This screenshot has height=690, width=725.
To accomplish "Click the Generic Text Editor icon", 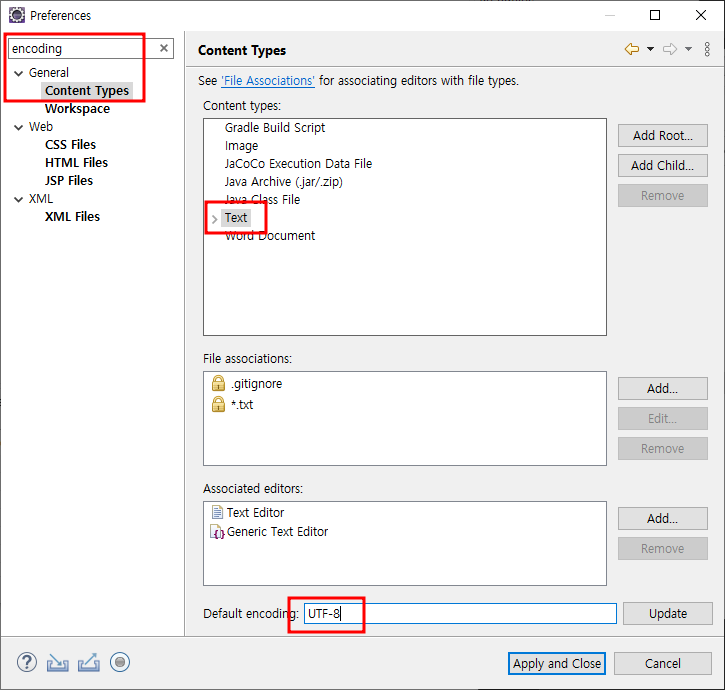I will (217, 532).
